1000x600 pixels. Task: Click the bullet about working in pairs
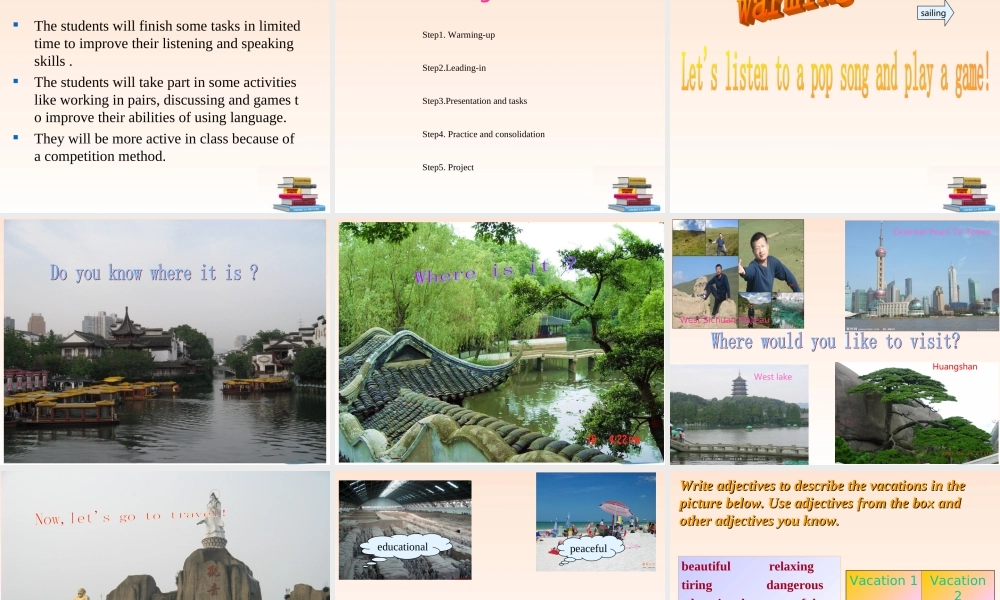(166, 100)
